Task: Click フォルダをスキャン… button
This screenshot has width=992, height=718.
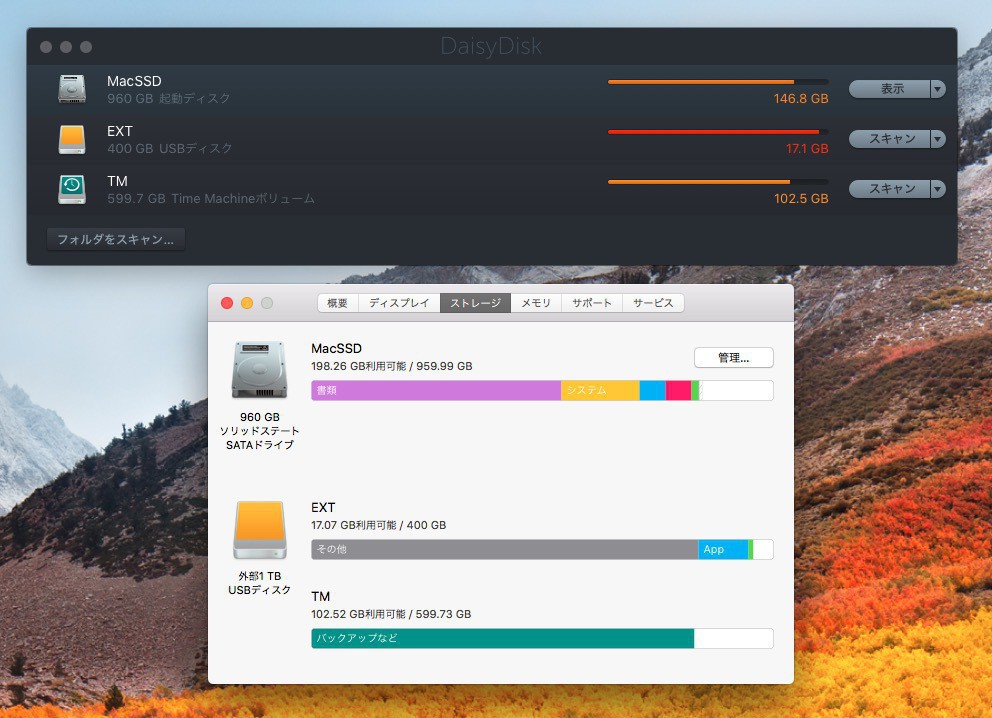Action: (116, 240)
